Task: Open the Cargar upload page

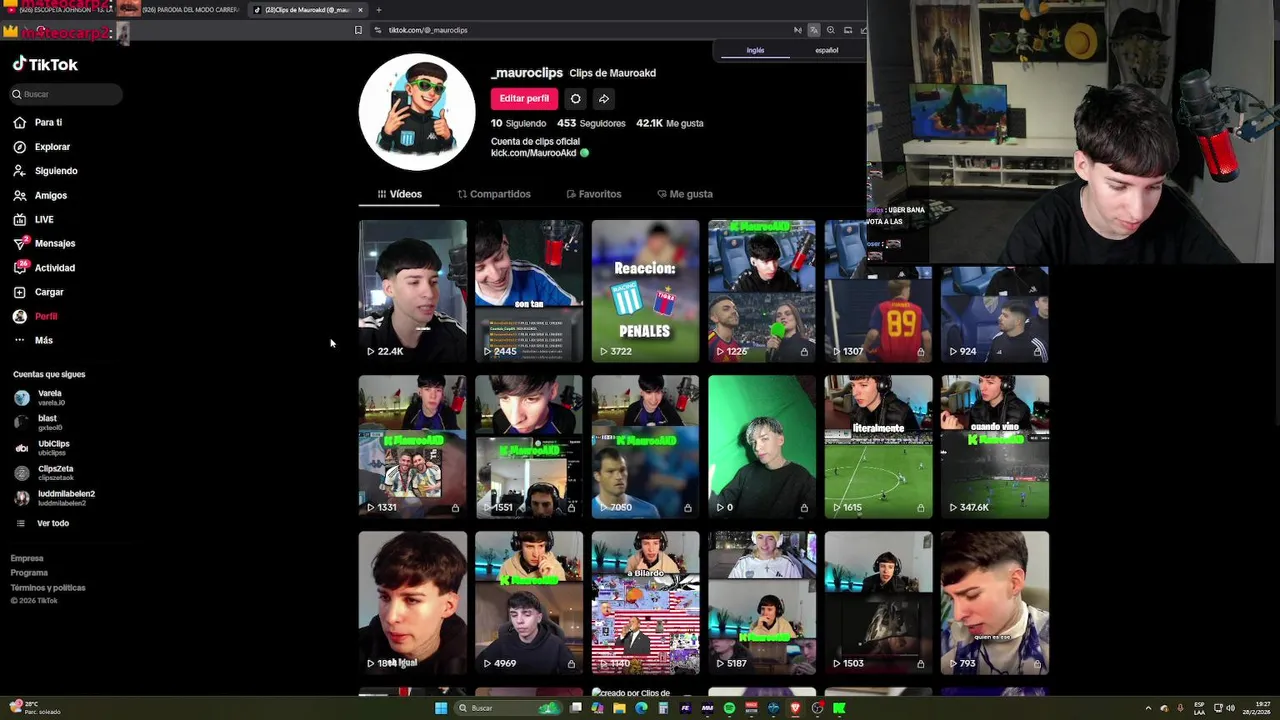Action: (x=38, y=292)
